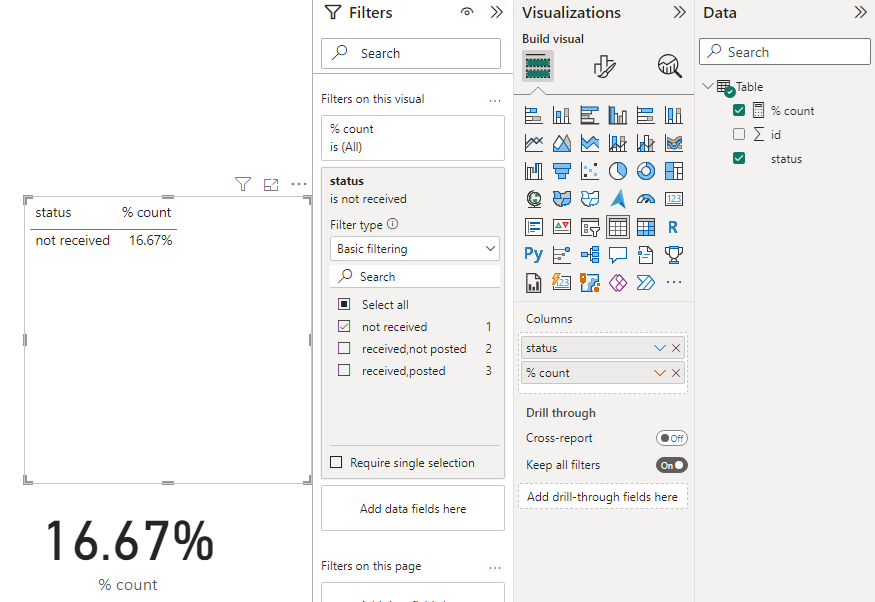Screen dimensions: 875x602
Task: Toggle the 'Select all' filter checkbox
Action: 344,304
